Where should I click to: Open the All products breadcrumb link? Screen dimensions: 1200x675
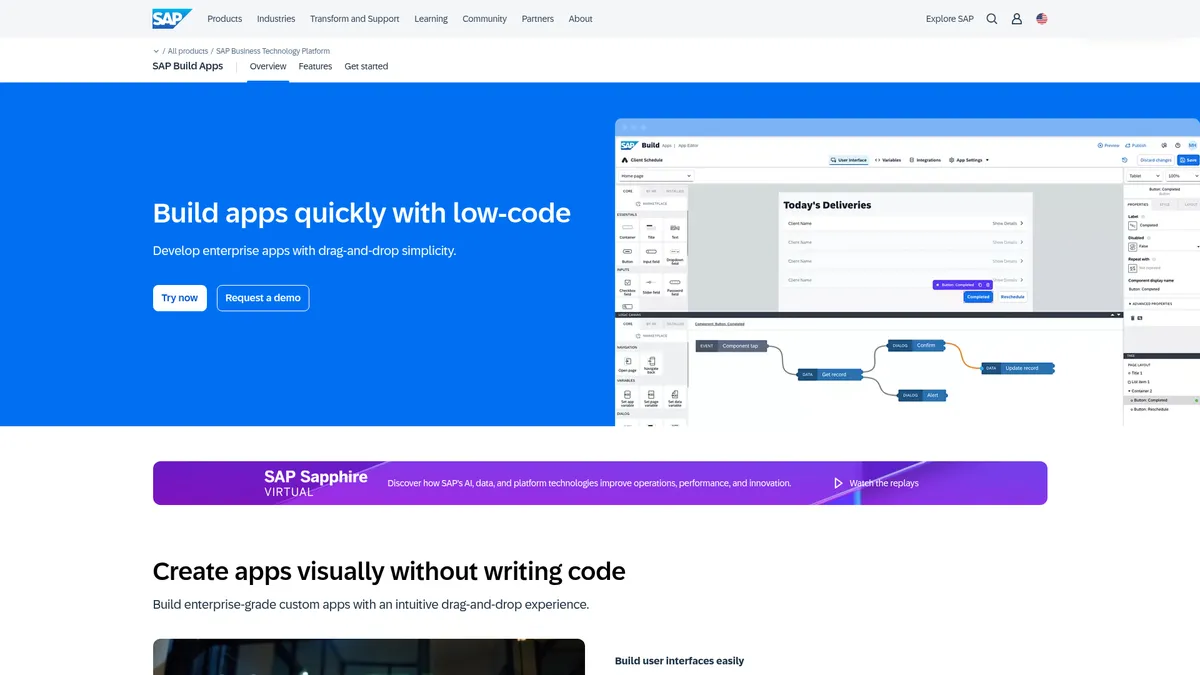[x=188, y=51]
